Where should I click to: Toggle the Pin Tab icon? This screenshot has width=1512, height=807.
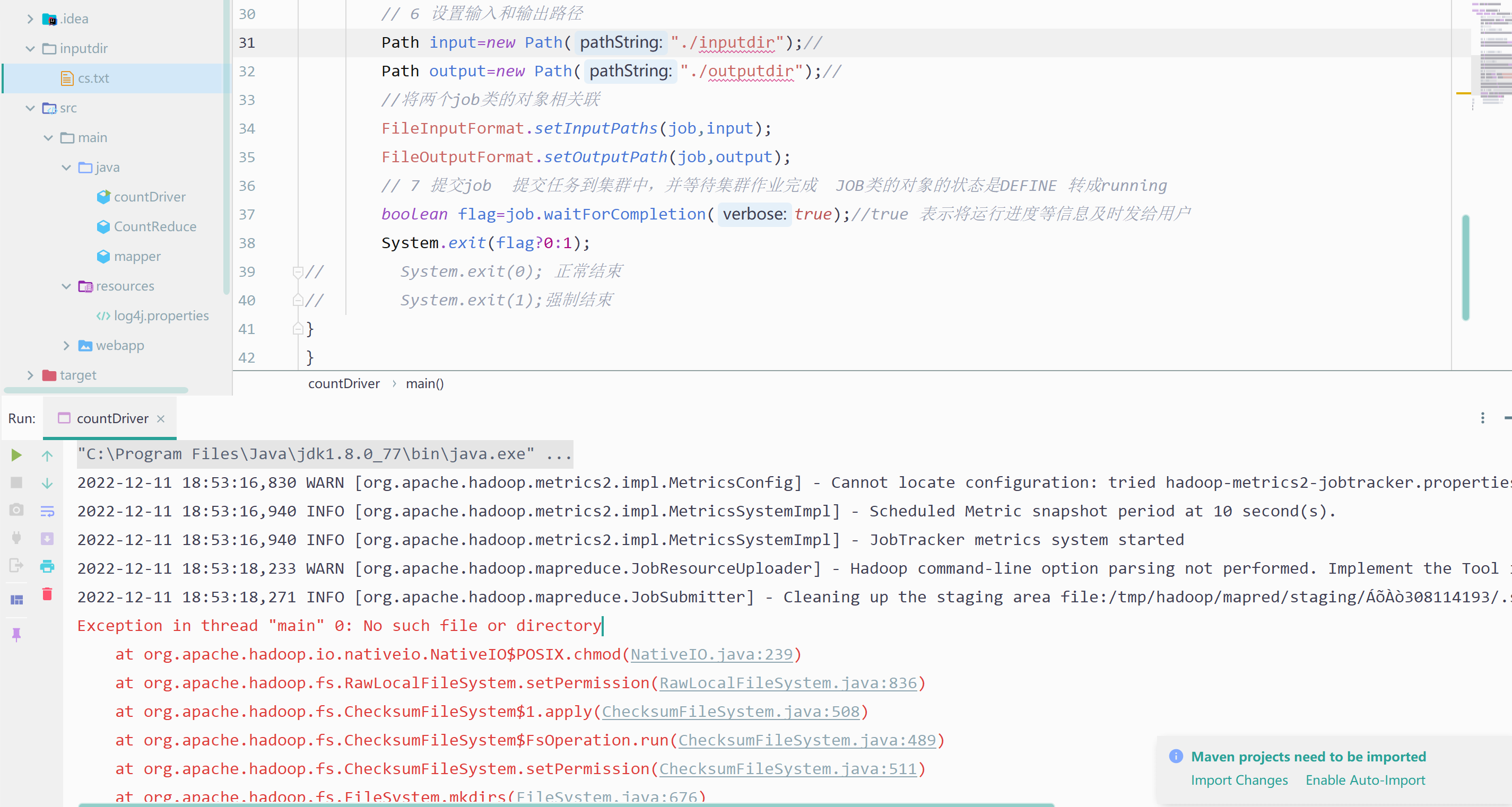tap(16, 634)
